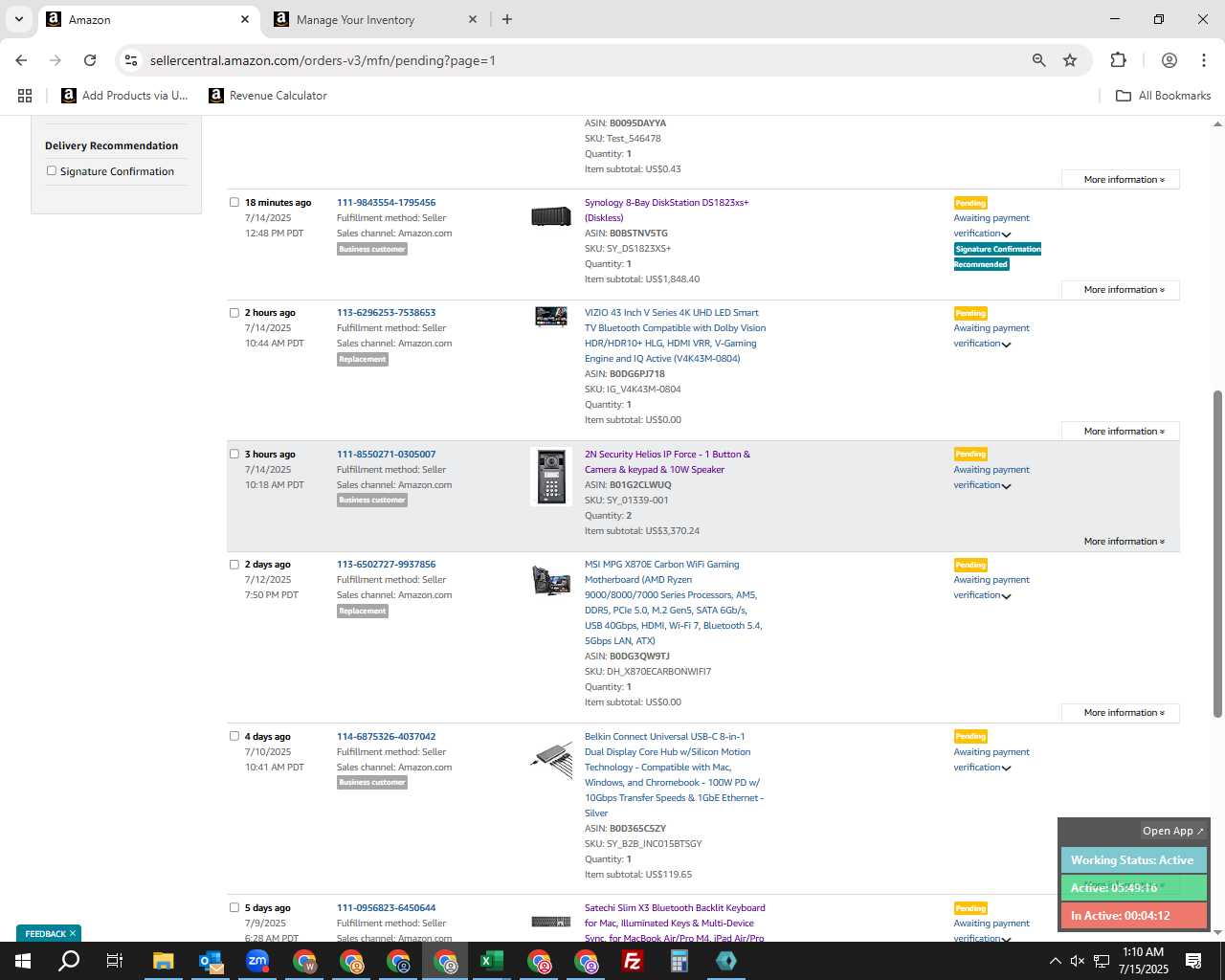Open the browser Extensions puzzle icon
1225x980 pixels.
1118,60
